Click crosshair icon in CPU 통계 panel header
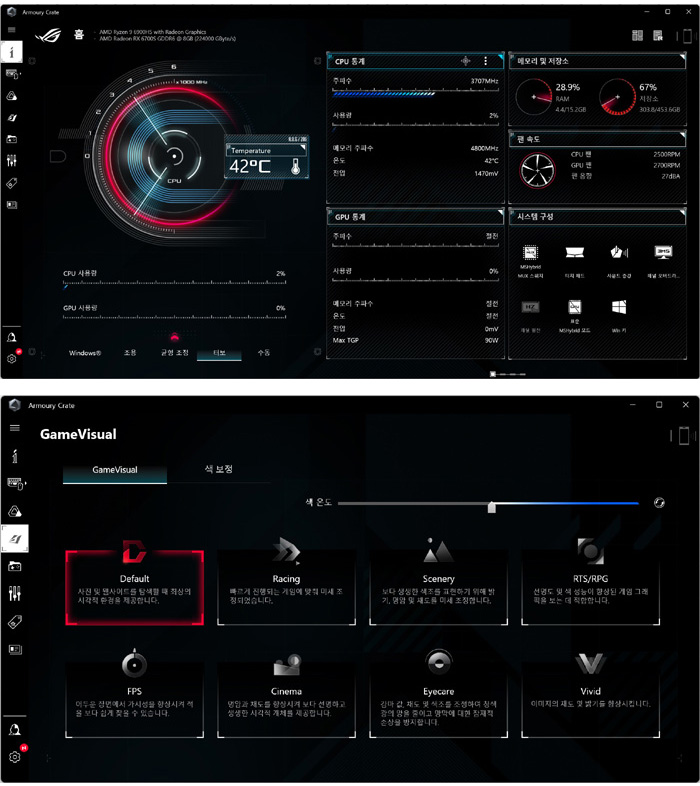 [465, 61]
